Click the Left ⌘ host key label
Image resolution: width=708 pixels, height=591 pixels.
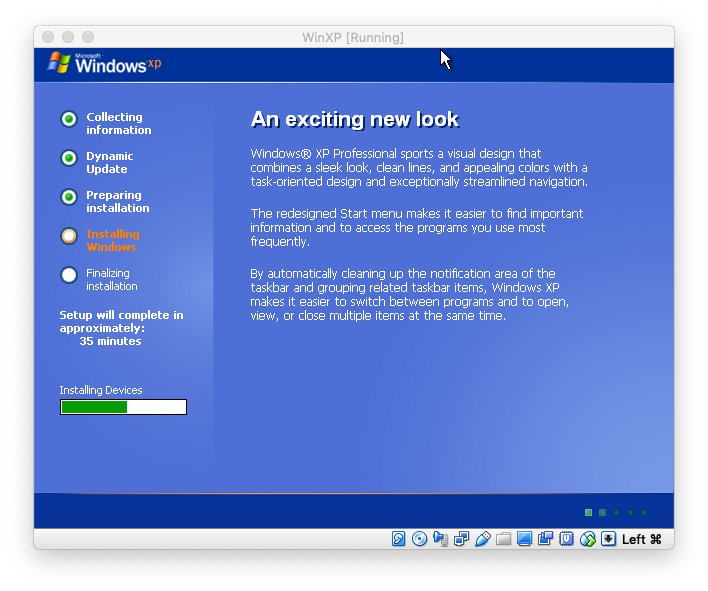(x=641, y=539)
